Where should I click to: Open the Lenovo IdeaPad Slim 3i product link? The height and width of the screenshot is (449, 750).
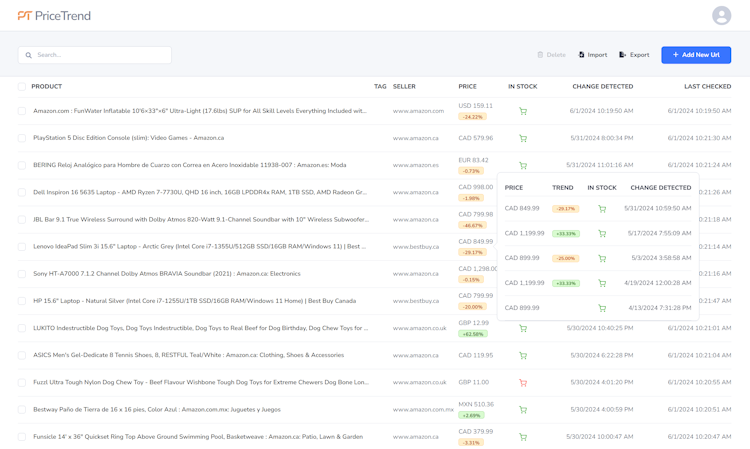coord(199,246)
